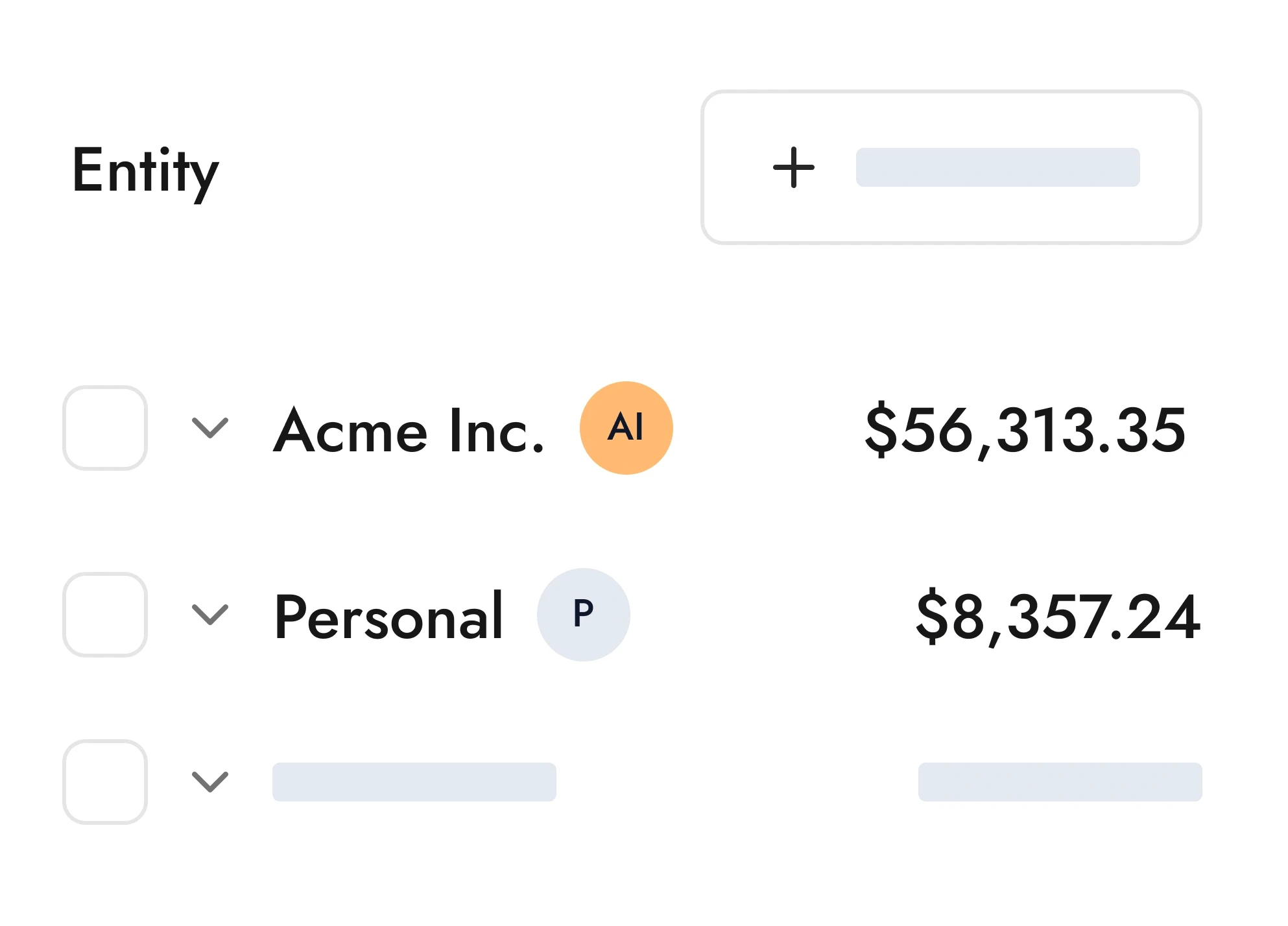1288x926 pixels.
Task: Click the chevron icon beside Acme Inc.
Action: tap(209, 429)
